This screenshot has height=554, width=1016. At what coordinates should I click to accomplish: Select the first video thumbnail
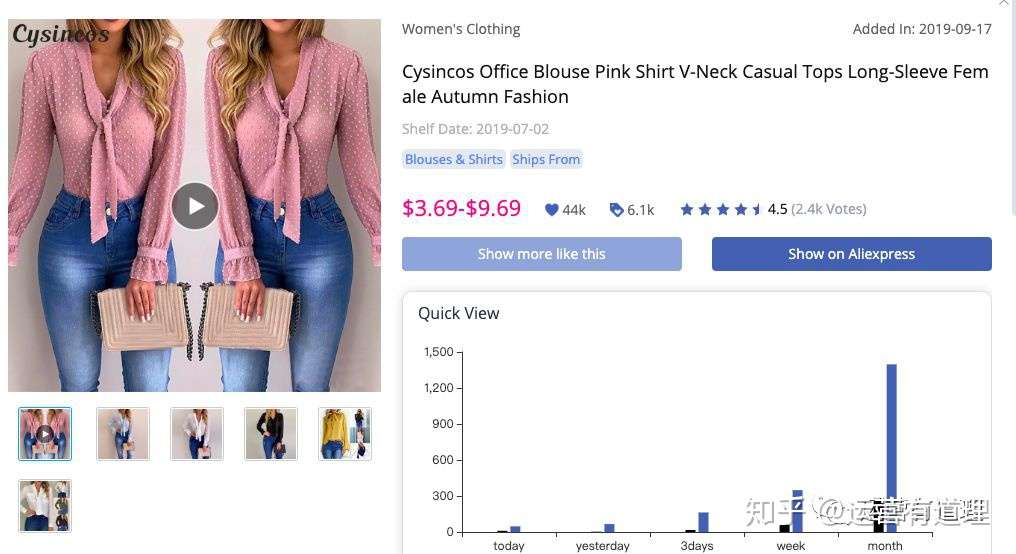point(45,434)
